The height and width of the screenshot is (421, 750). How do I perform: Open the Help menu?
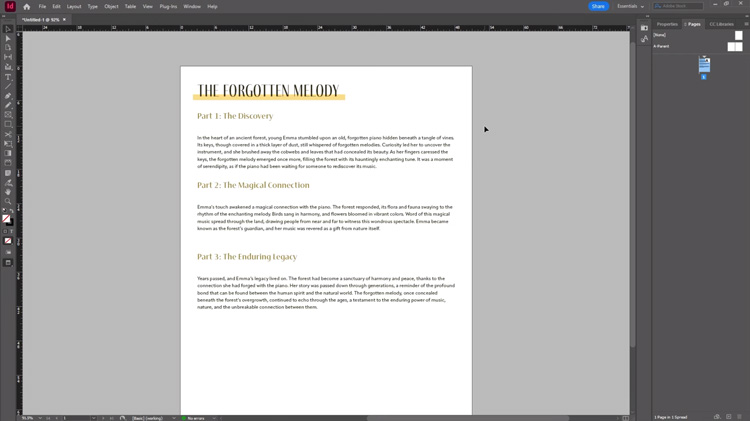click(x=212, y=7)
